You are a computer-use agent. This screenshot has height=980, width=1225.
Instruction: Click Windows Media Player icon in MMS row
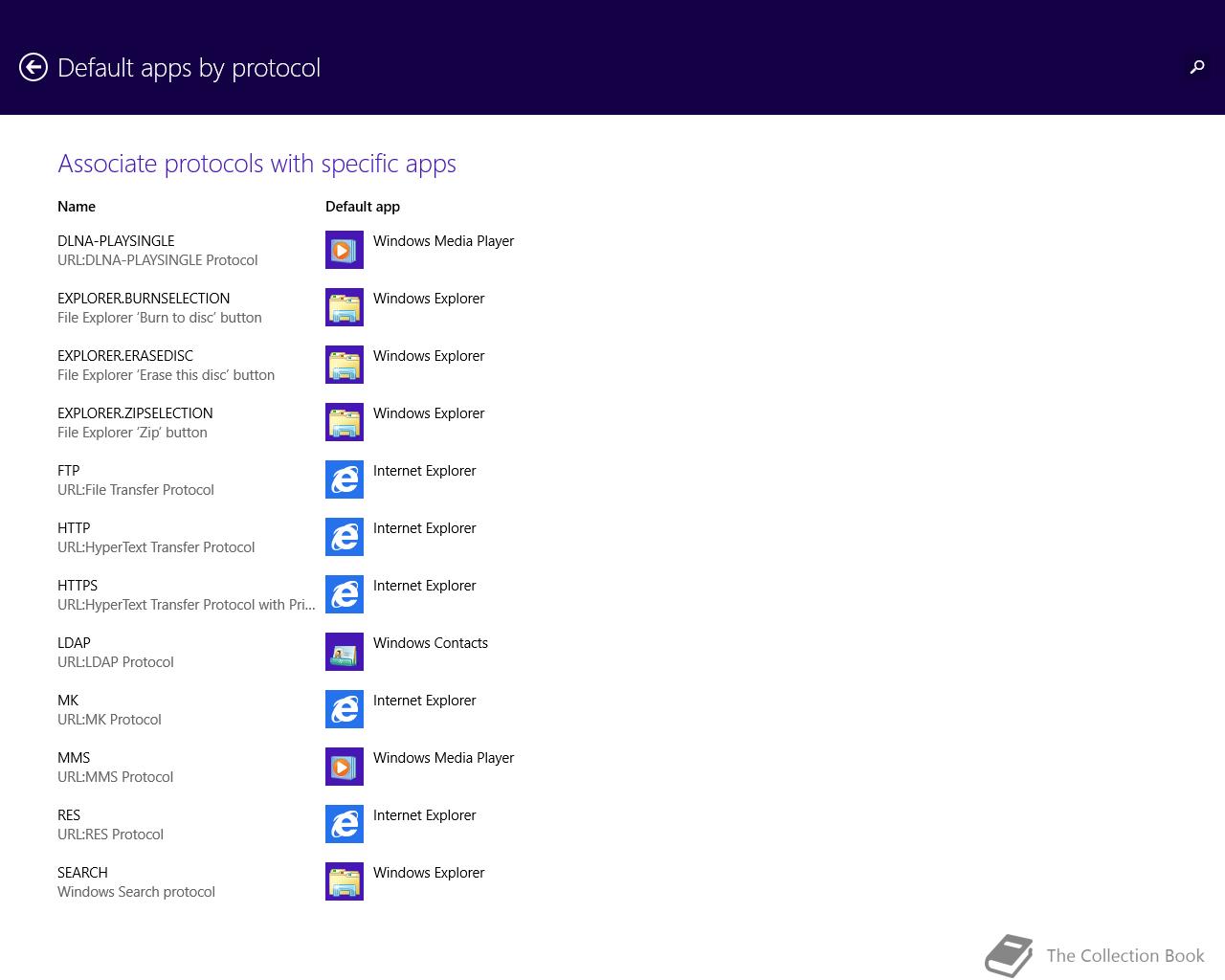coord(345,767)
